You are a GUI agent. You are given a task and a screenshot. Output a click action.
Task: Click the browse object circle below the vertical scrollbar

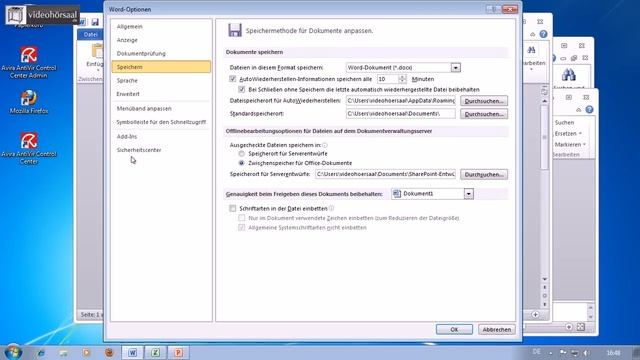point(544,296)
